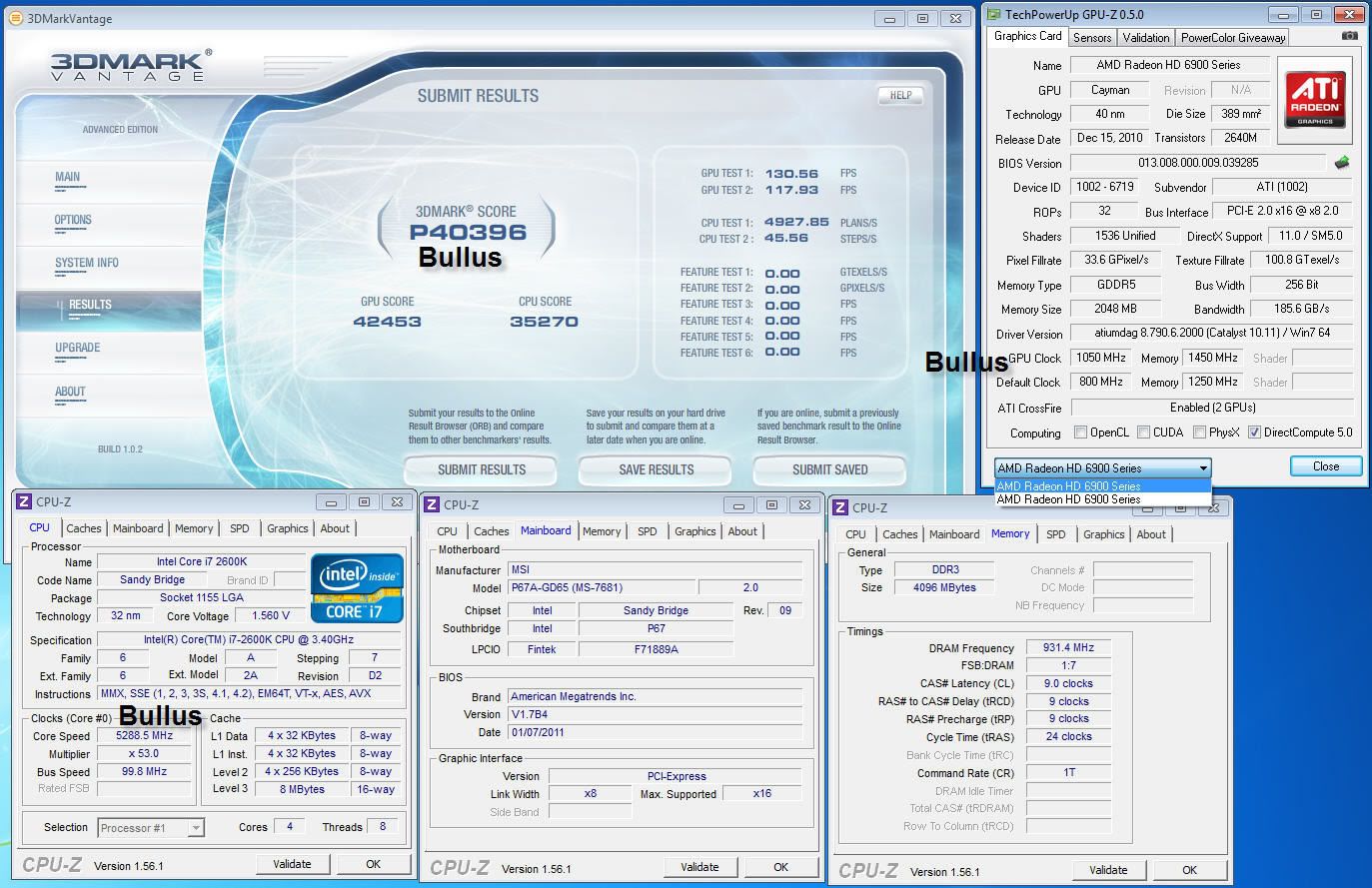Click the 3DMark Vantage logo

[129, 64]
